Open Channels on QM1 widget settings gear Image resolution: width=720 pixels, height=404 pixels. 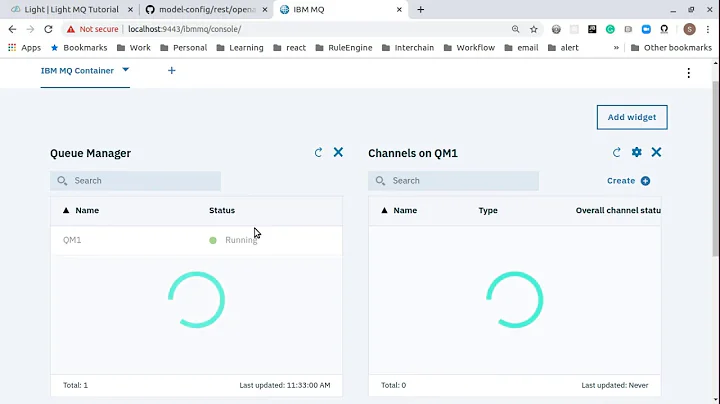(636, 152)
